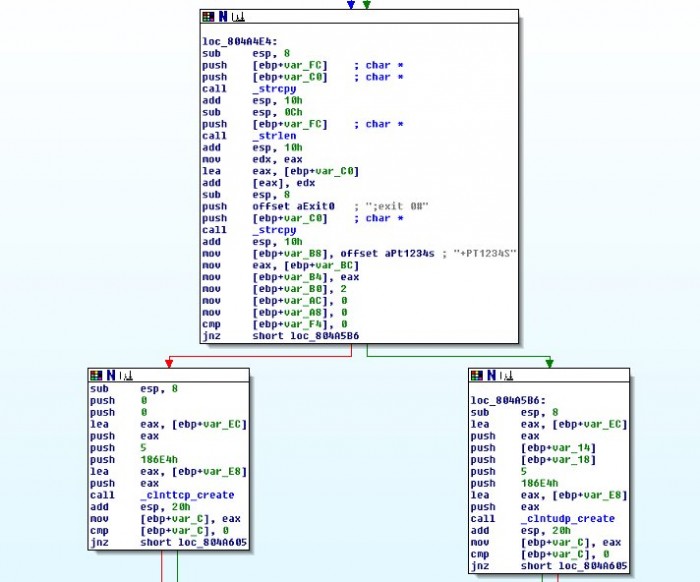Screen dimensions: 700x582
Task: Click the blue incoming arrowhead above top block
Action: [x=350, y=5]
